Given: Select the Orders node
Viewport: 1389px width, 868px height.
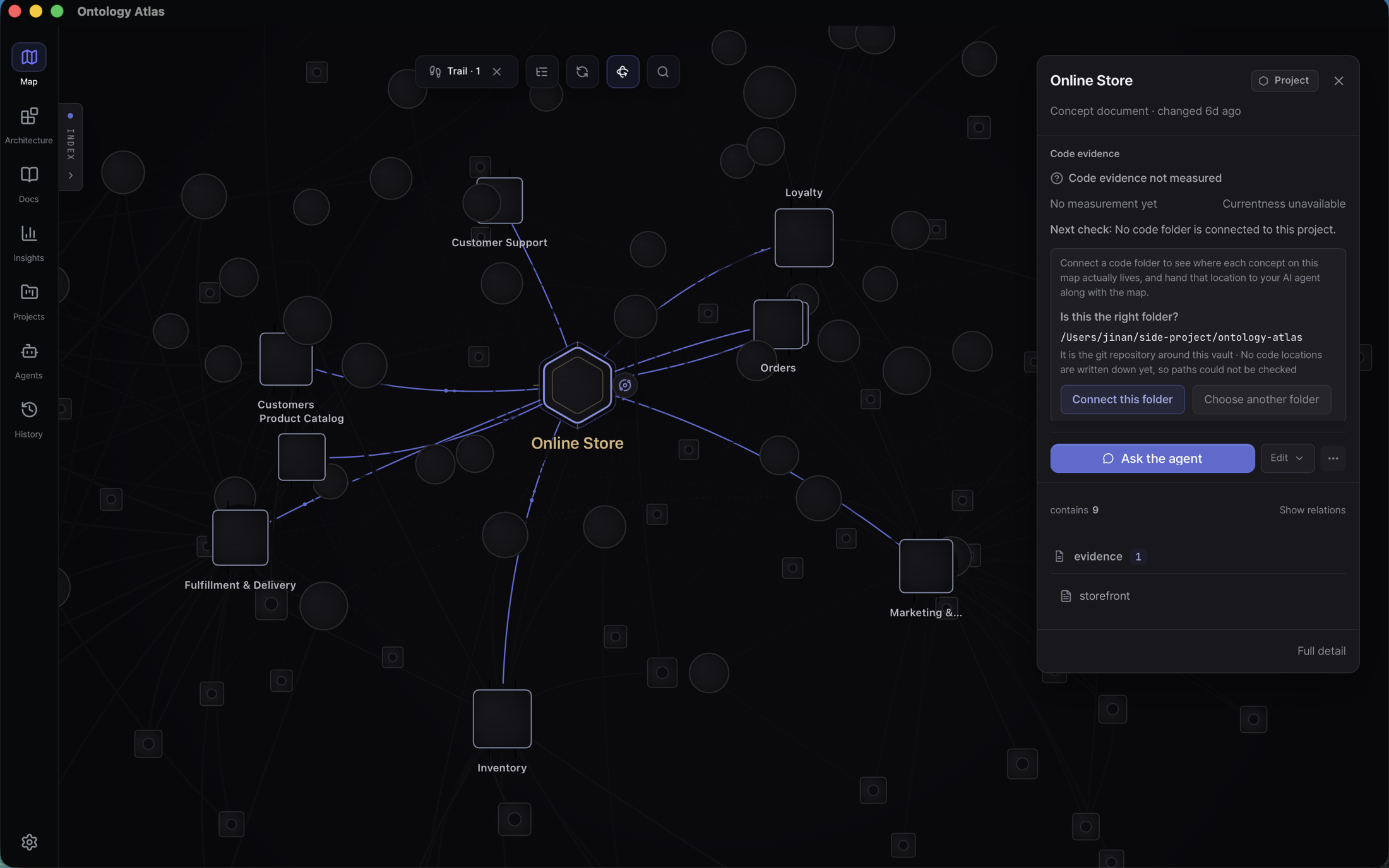Looking at the screenshot, I should point(779,324).
